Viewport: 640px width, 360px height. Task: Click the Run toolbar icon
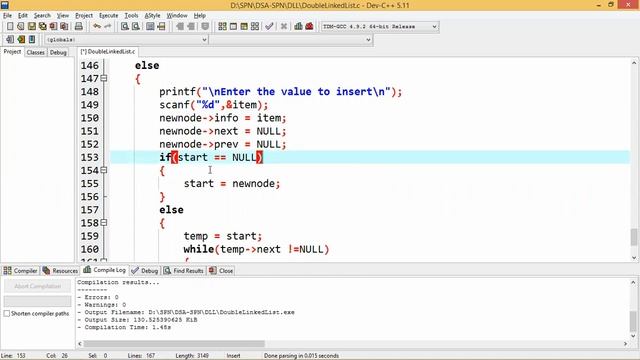[233, 27]
